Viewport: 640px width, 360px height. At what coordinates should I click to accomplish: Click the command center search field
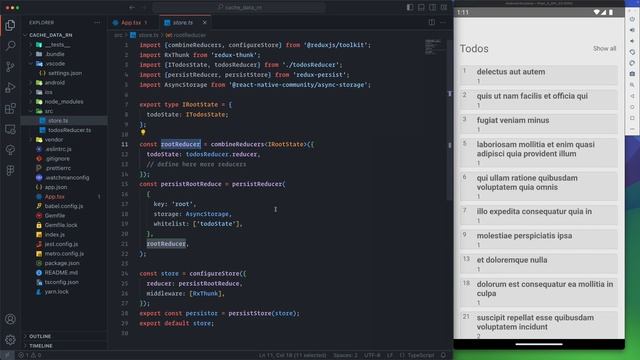(x=239, y=7)
